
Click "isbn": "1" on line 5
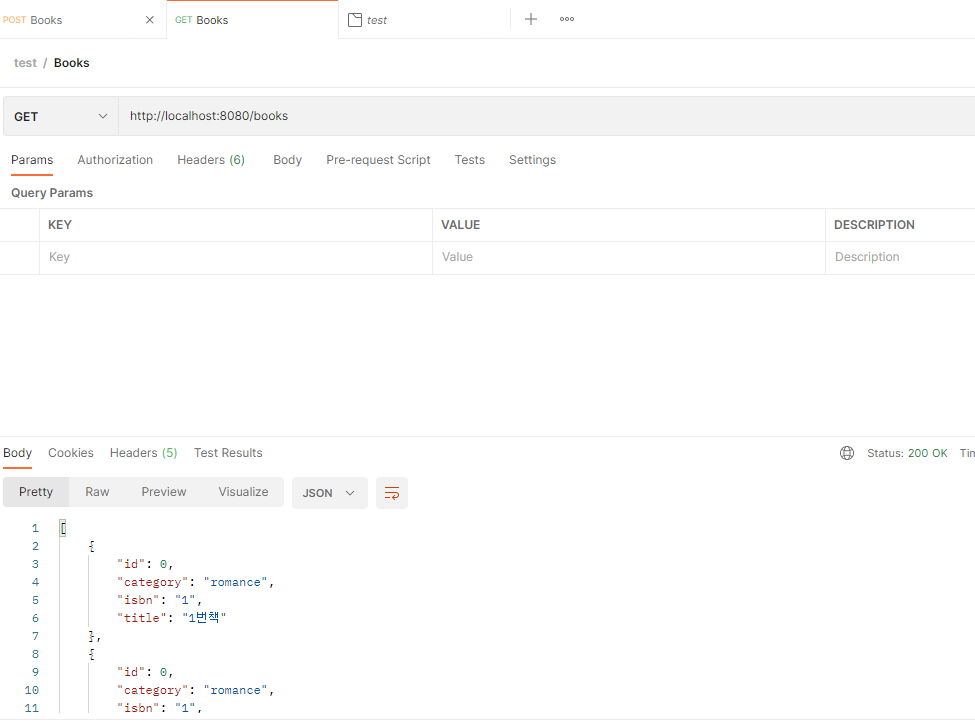pyautogui.click(x=159, y=600)
